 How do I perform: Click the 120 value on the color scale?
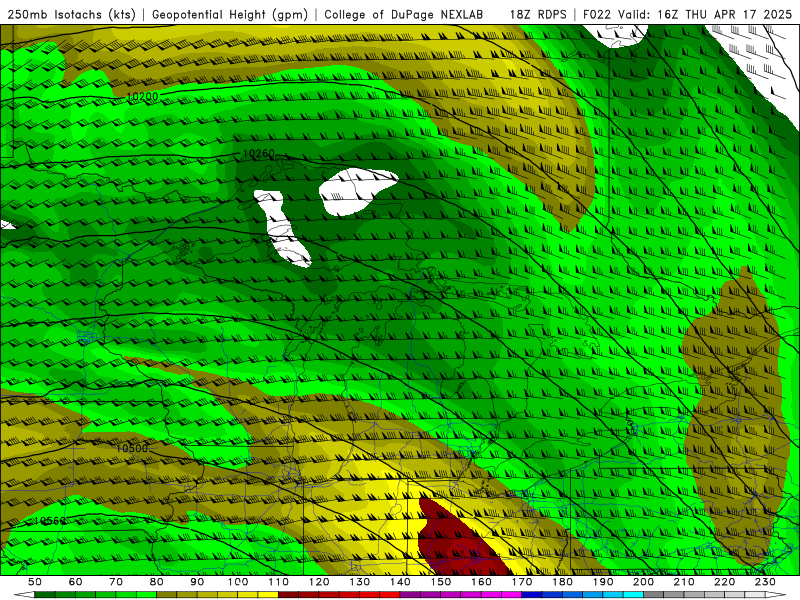319,582
